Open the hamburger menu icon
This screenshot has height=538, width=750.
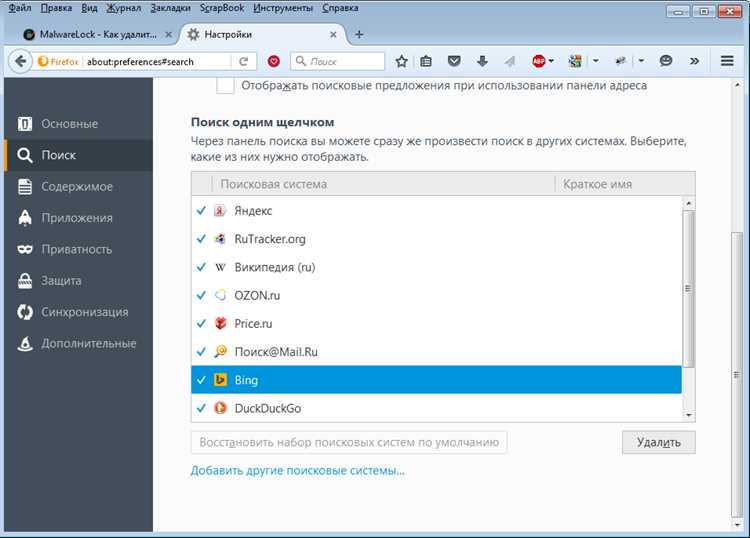click(x=727, y=61)
